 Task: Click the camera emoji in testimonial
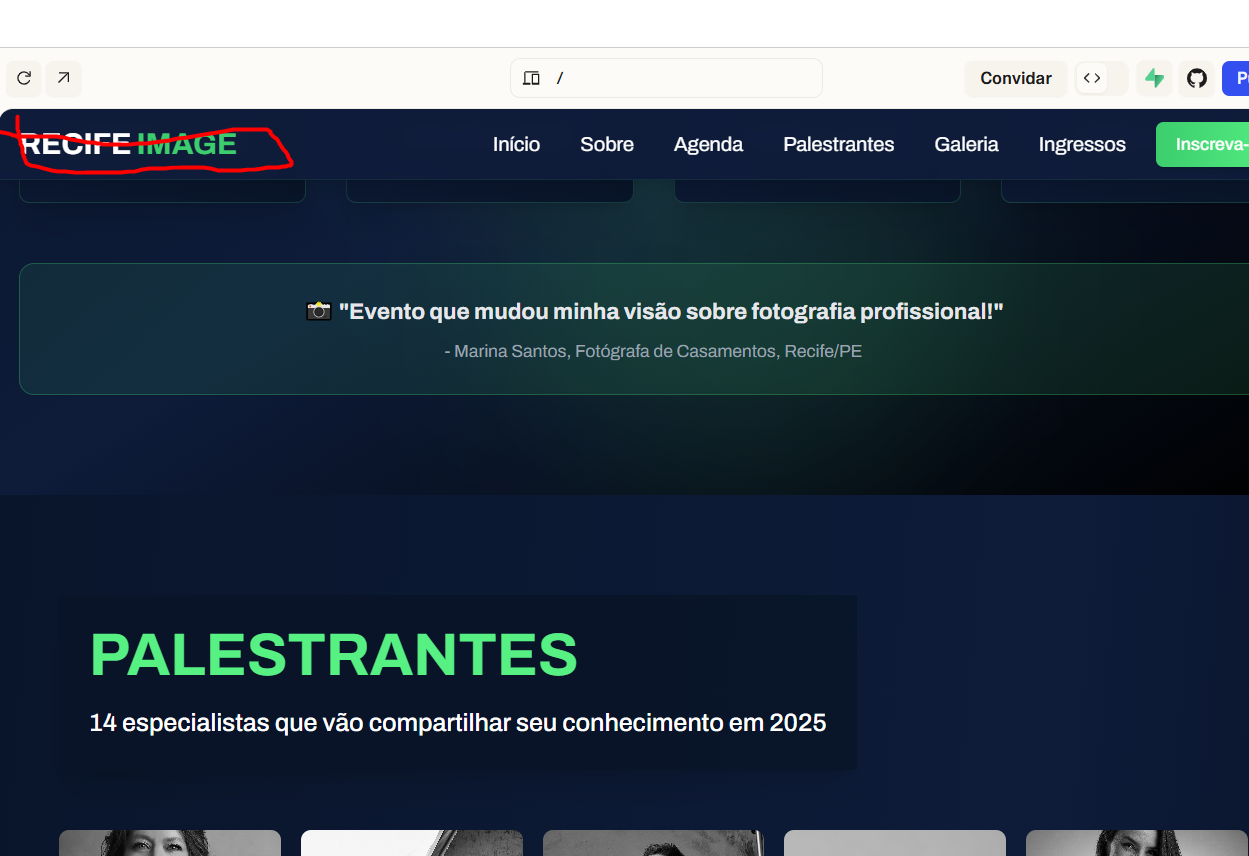[x=318, y=311]
